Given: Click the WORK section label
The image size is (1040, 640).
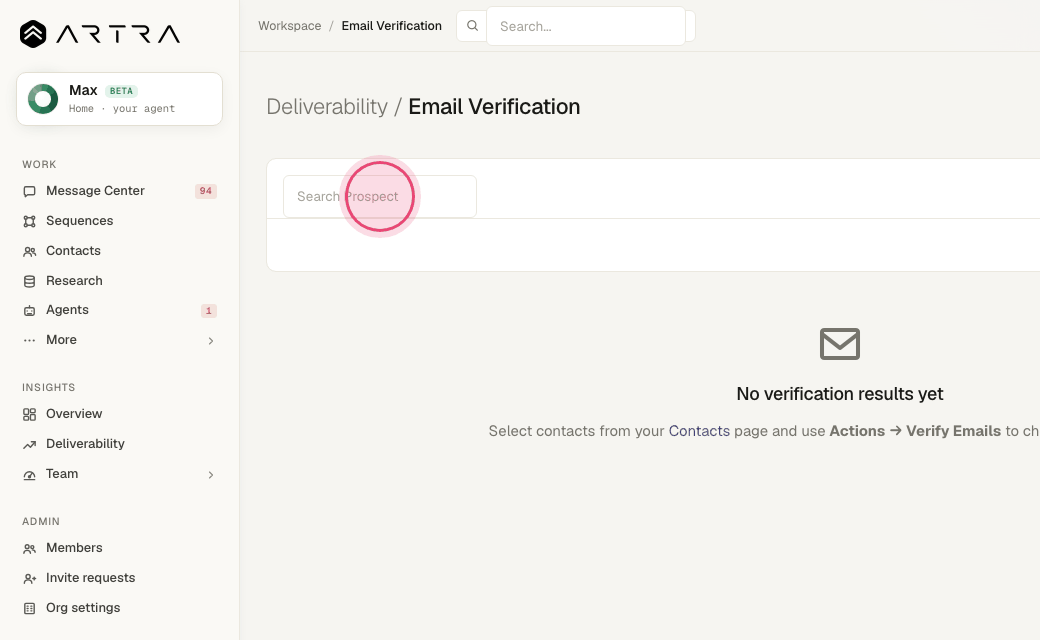Looking at the screenshot, I should [39, 164].
